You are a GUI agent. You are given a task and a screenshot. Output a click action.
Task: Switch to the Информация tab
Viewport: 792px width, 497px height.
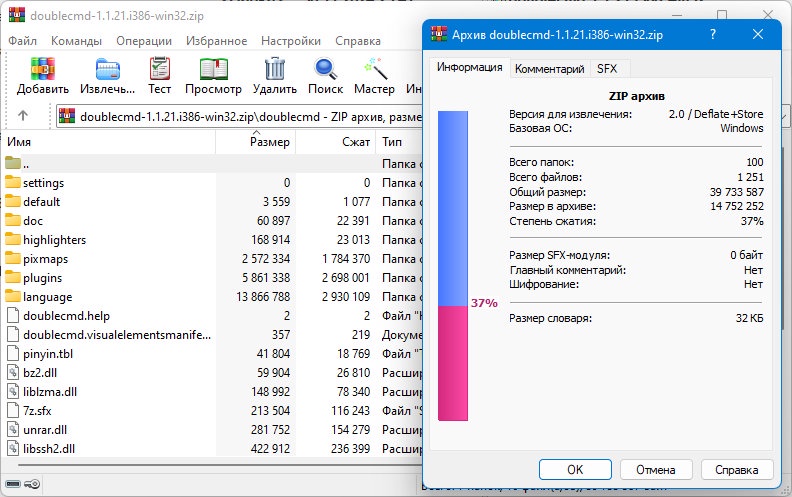click(470, 67)
